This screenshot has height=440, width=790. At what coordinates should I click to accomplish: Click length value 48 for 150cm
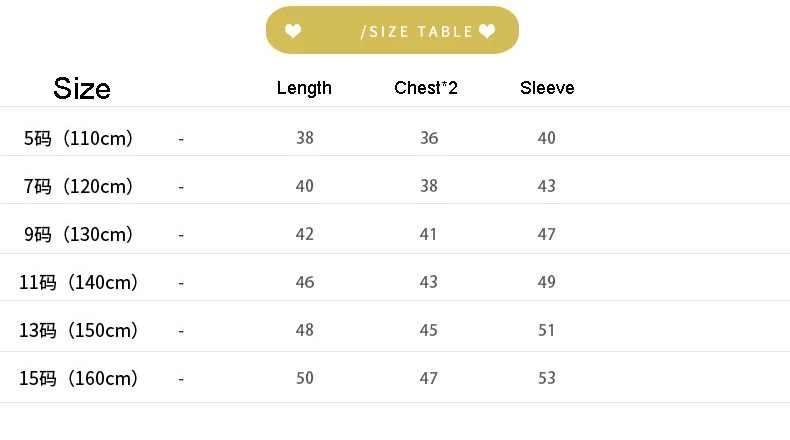click(305, 331)
